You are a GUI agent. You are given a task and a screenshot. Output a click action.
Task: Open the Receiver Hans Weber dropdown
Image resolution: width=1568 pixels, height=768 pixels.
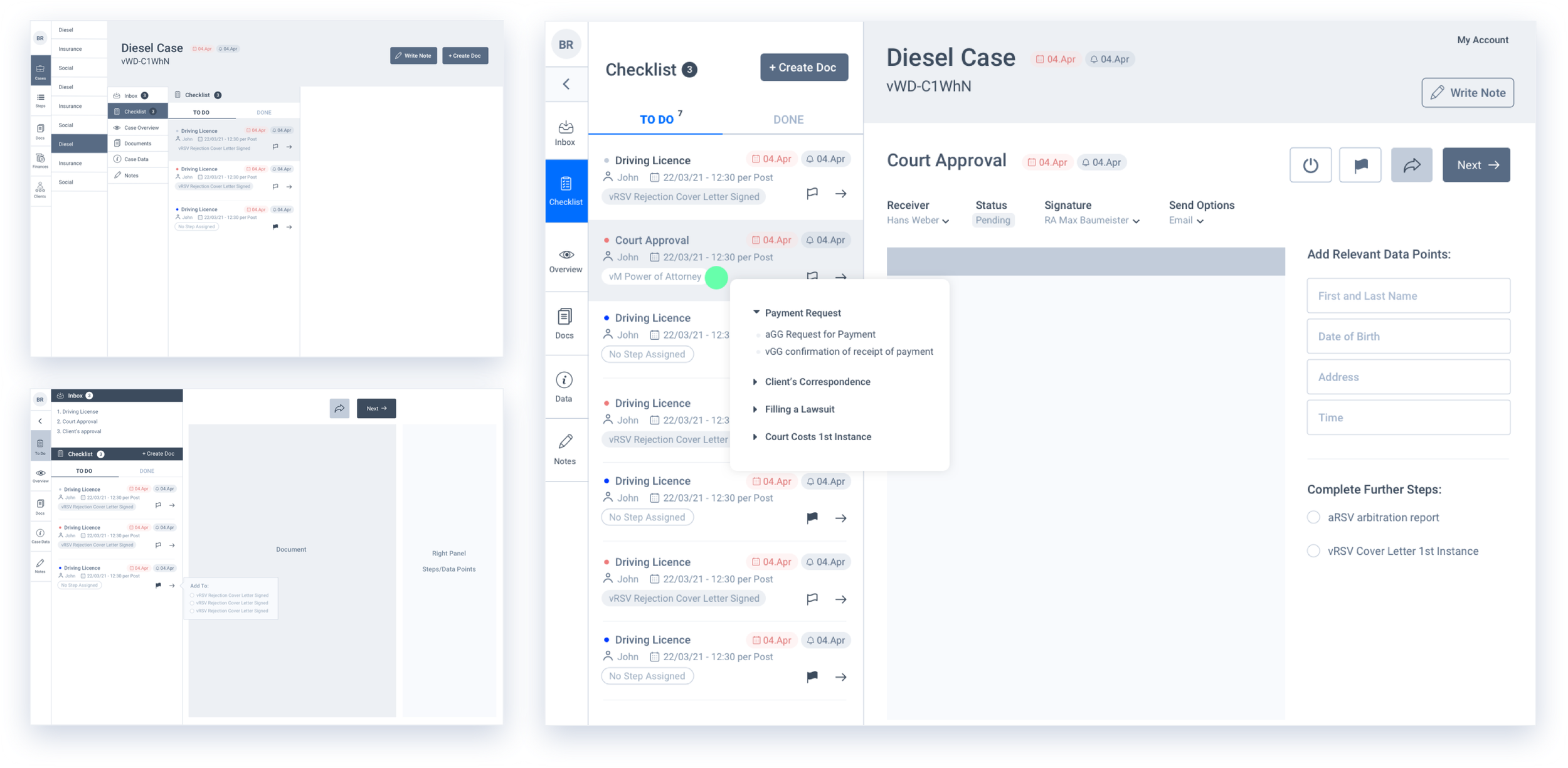[918, 221]
